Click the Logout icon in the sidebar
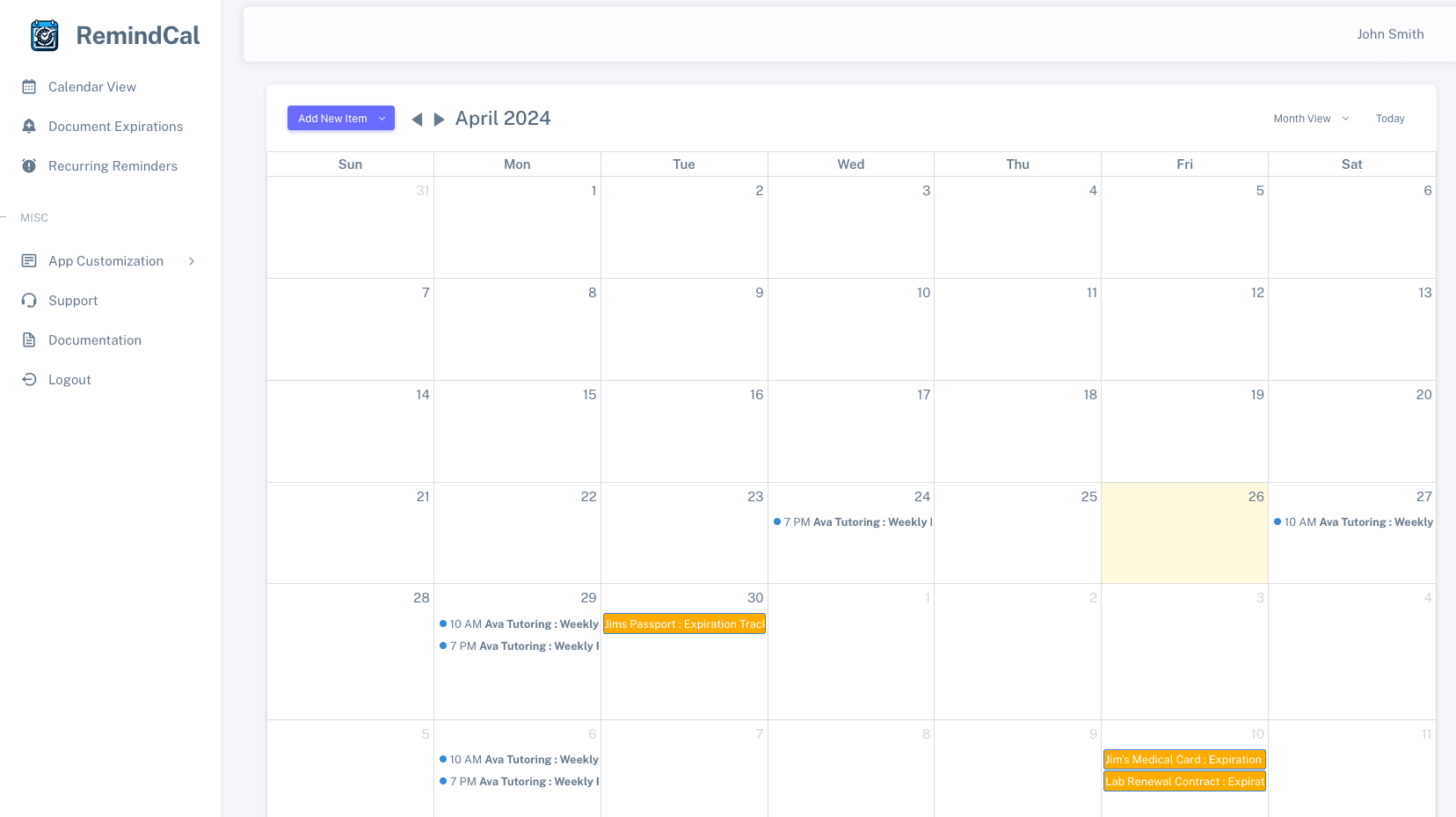Screen dimensions: 1456x817 29,379
